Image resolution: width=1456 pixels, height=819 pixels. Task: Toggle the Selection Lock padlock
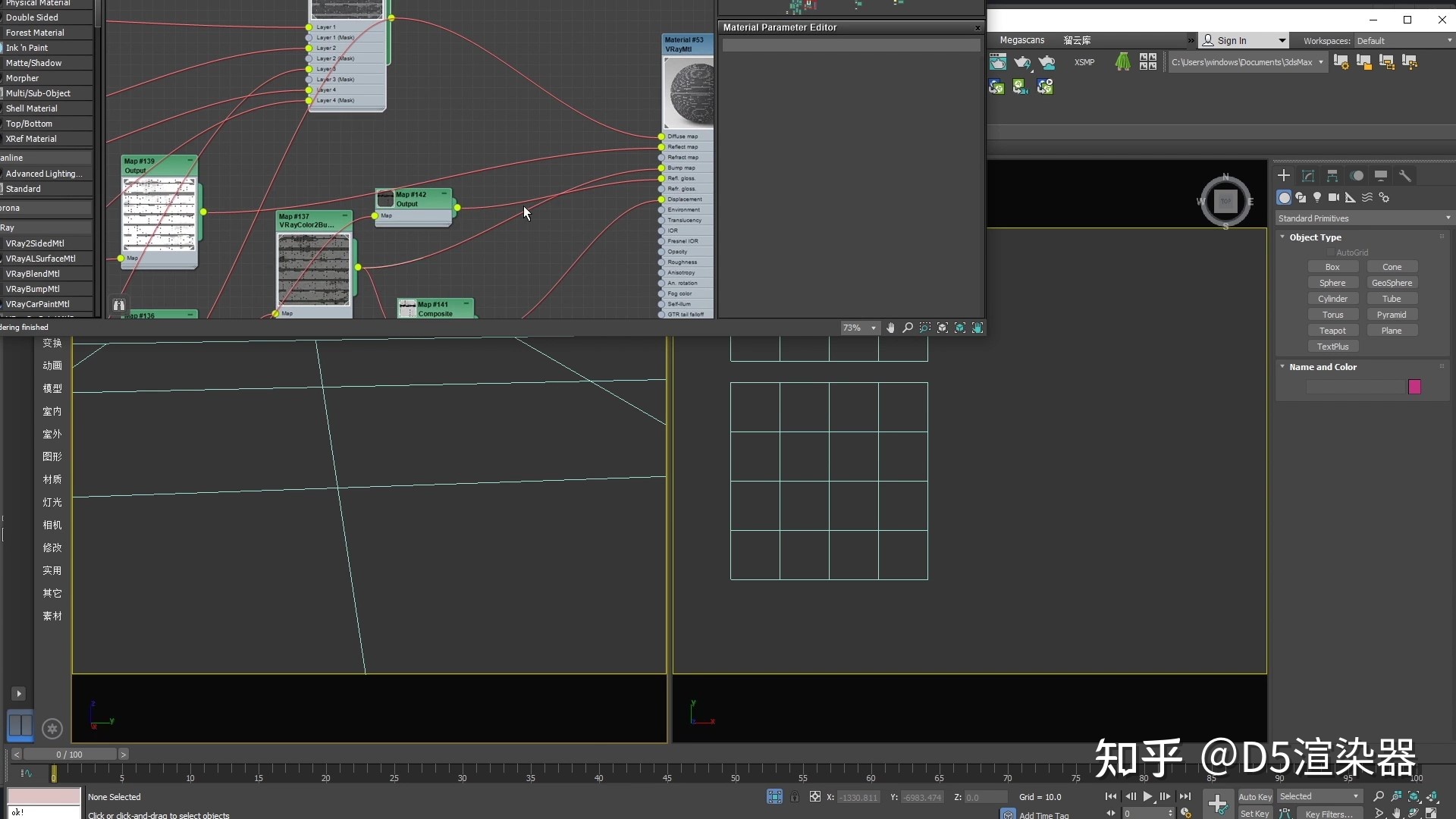(x=794, y=797)
